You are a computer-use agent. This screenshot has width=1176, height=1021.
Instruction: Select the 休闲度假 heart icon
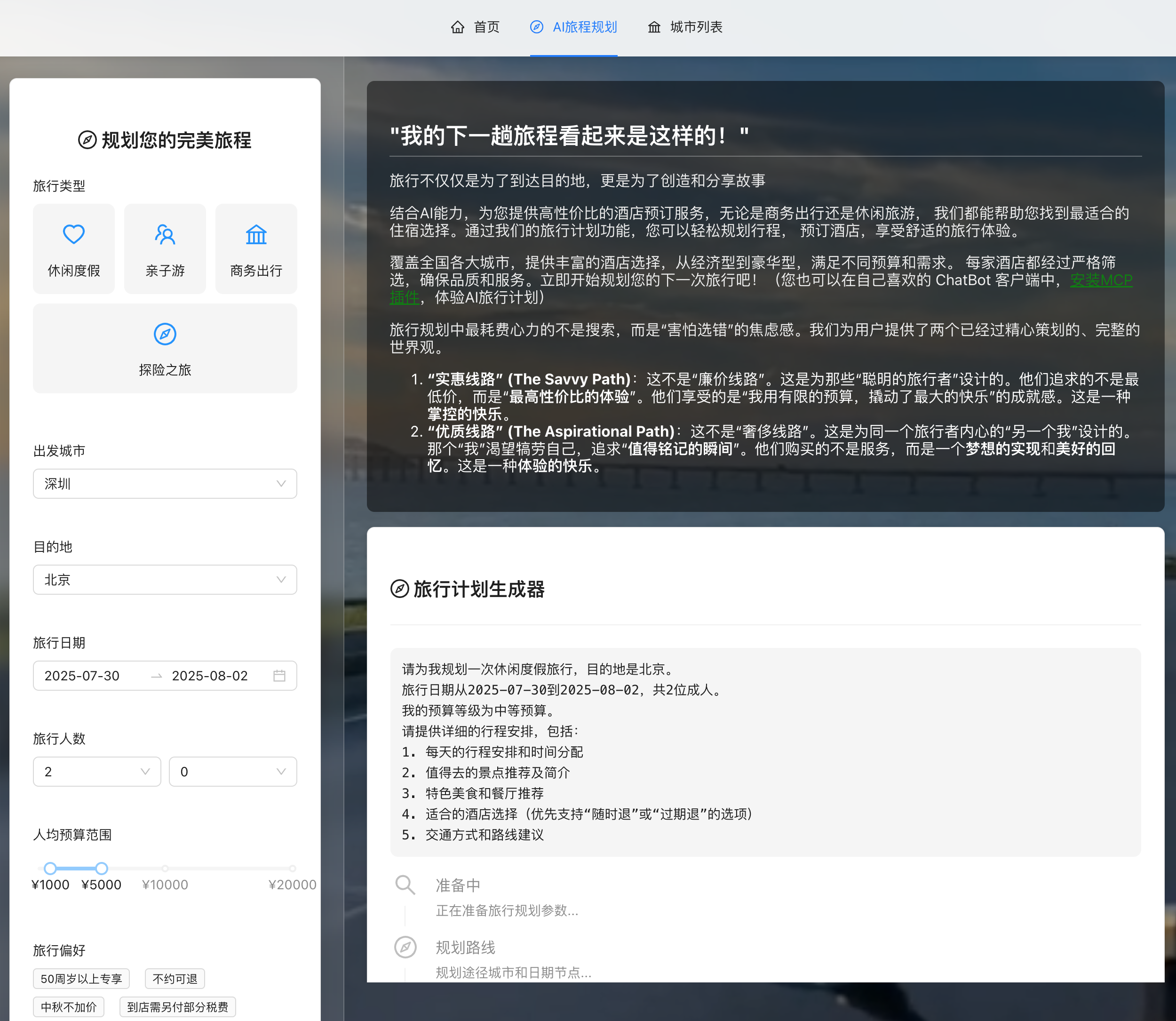point(73,234)
